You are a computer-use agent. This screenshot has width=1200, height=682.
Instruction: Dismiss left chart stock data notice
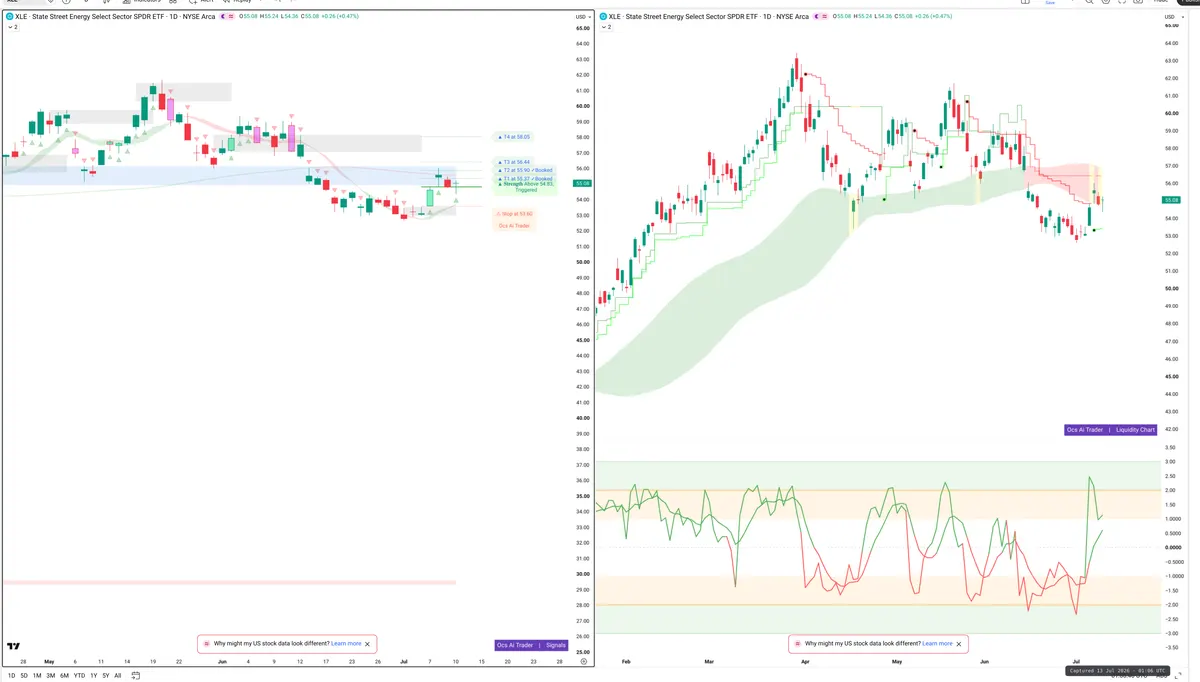(367, 644)
